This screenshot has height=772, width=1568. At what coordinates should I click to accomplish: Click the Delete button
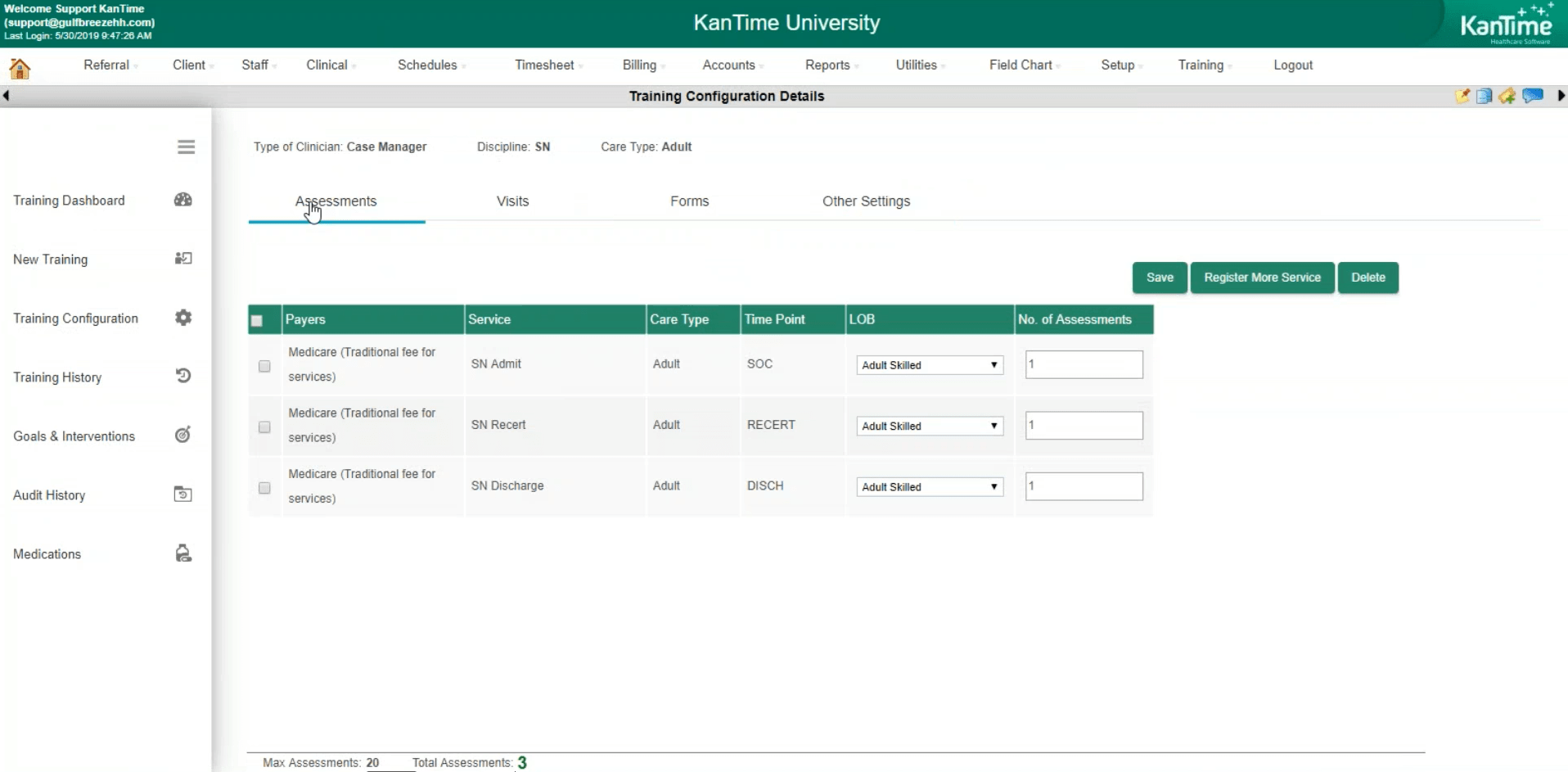point(1368,278)
